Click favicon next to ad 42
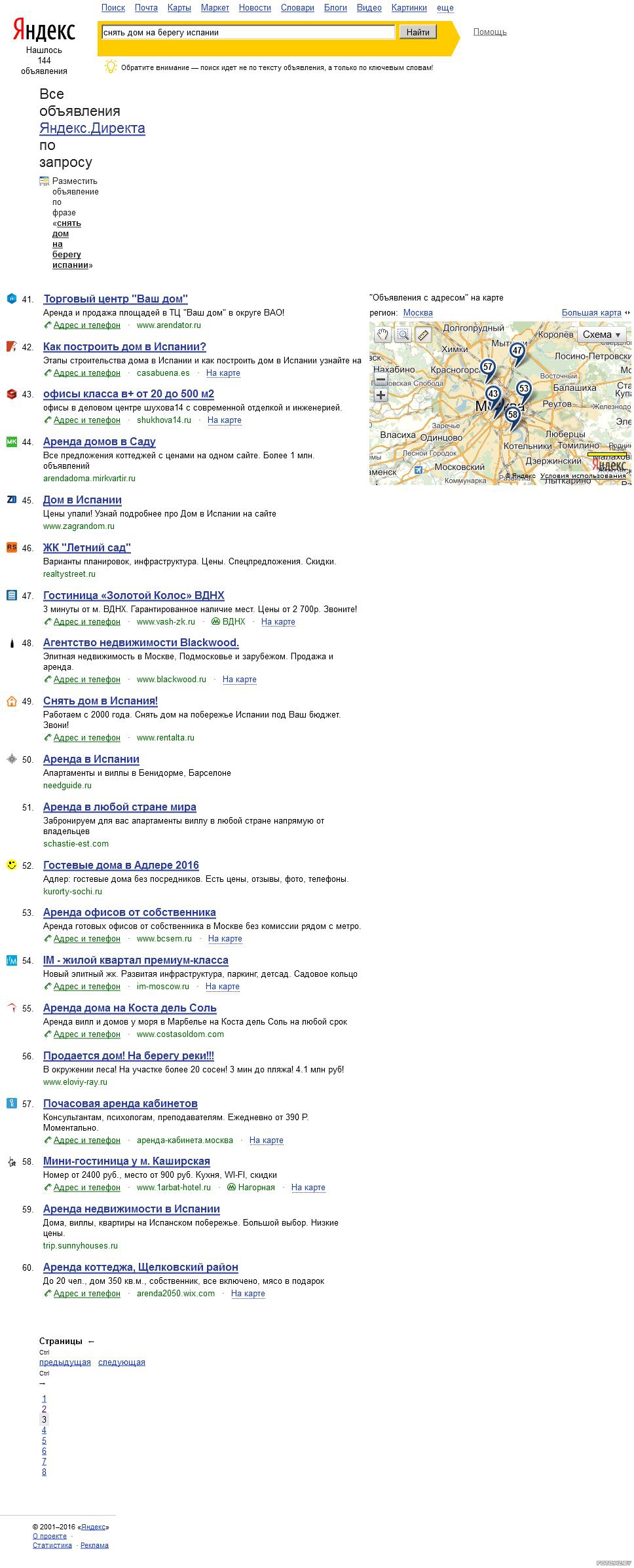This screenshot has height=1568, width=634. (11, 346)
